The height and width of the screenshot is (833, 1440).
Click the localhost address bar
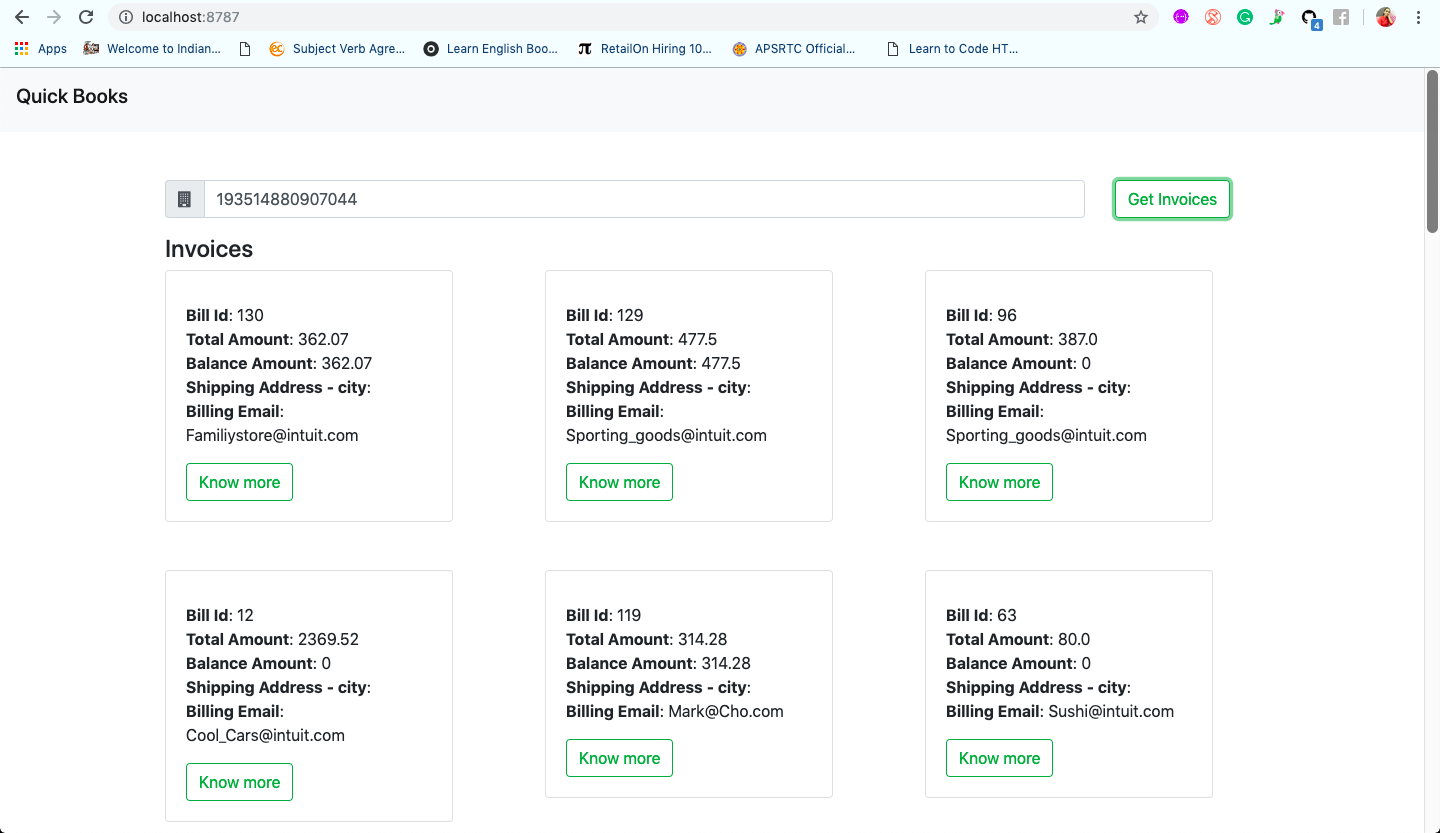click(620, 17)
